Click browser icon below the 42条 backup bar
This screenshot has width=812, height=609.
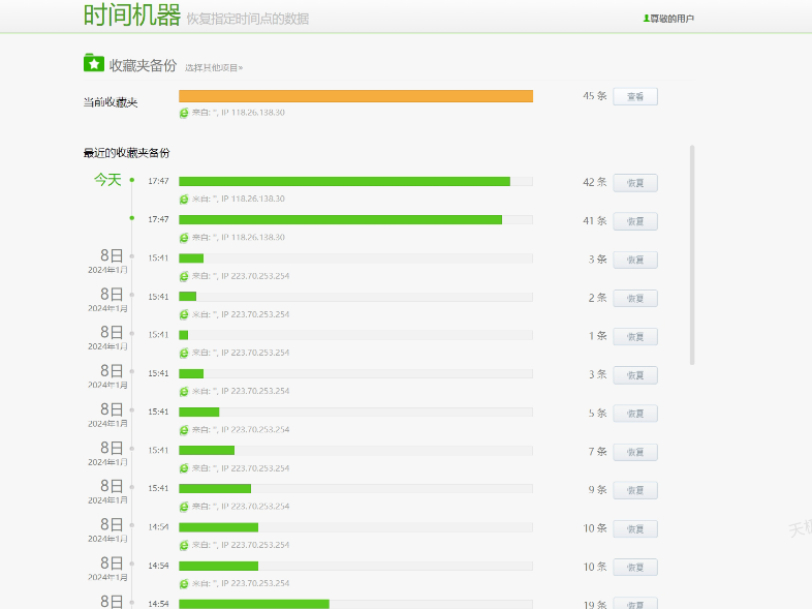click(x=184, y=199)
